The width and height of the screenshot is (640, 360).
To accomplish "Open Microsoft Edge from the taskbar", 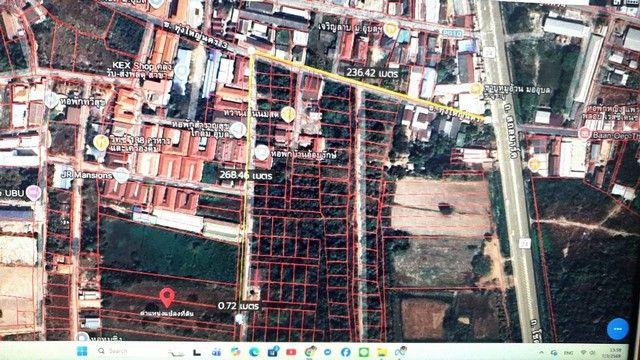I will [x=254, y=351].
